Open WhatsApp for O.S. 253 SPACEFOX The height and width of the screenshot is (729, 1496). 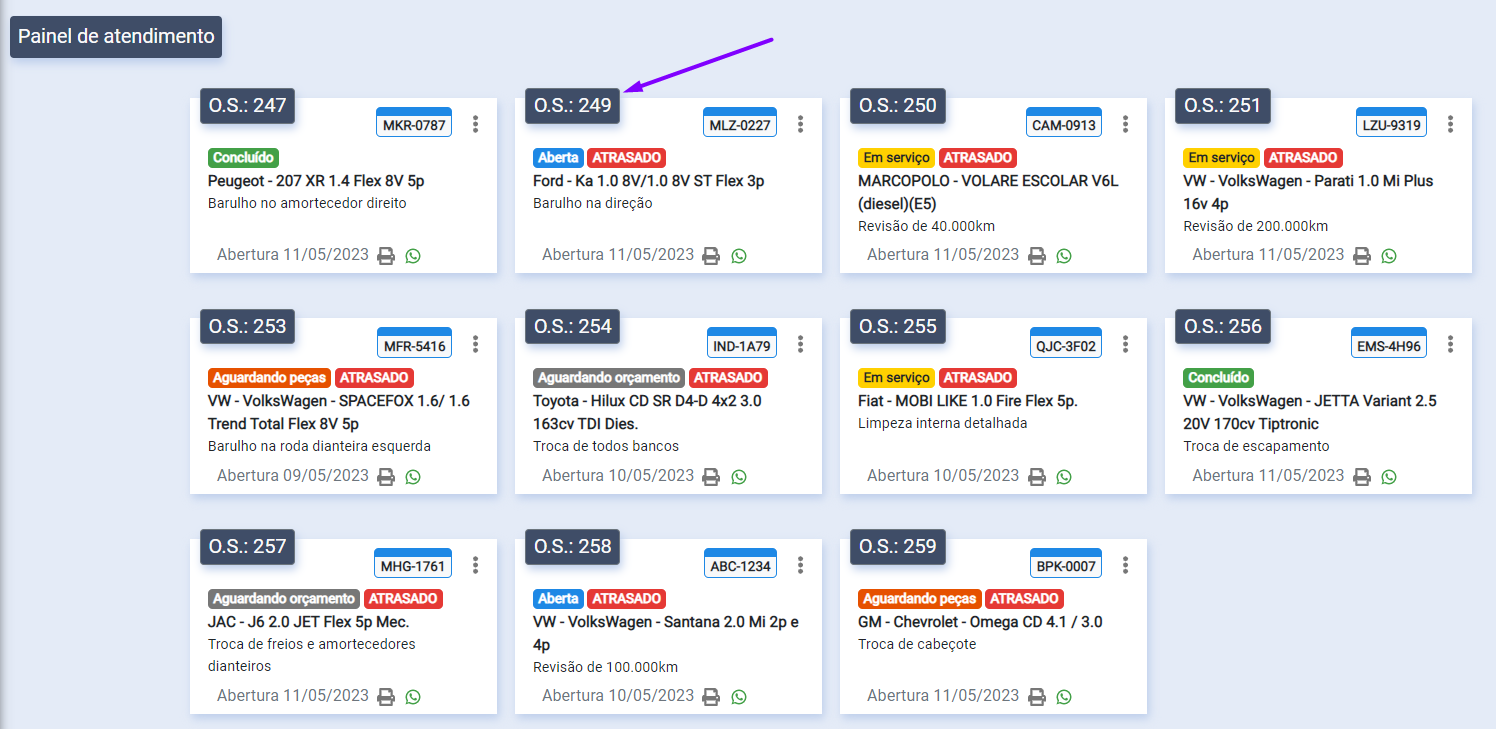pos(413,477)
